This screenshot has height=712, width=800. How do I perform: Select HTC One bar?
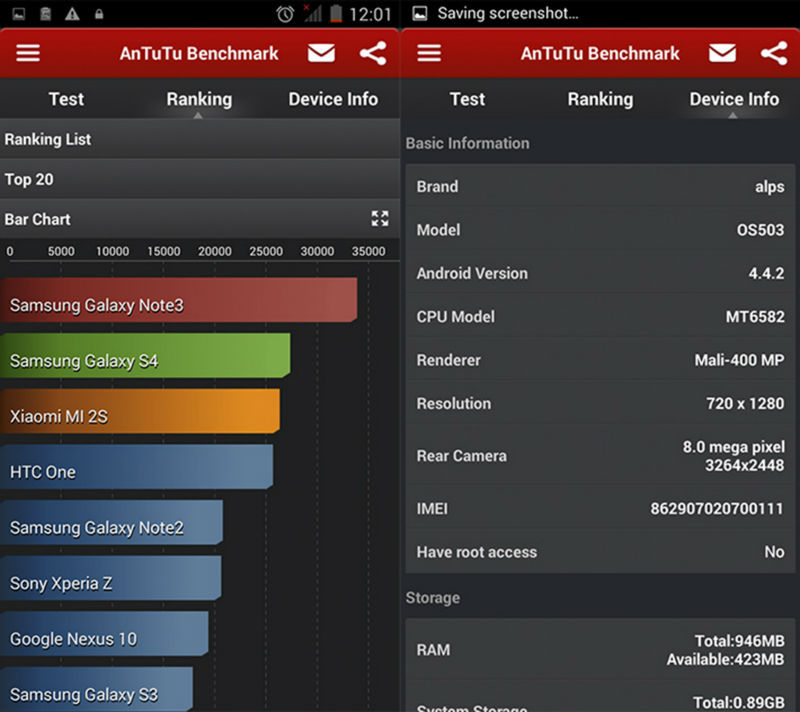tap(137, 467)
